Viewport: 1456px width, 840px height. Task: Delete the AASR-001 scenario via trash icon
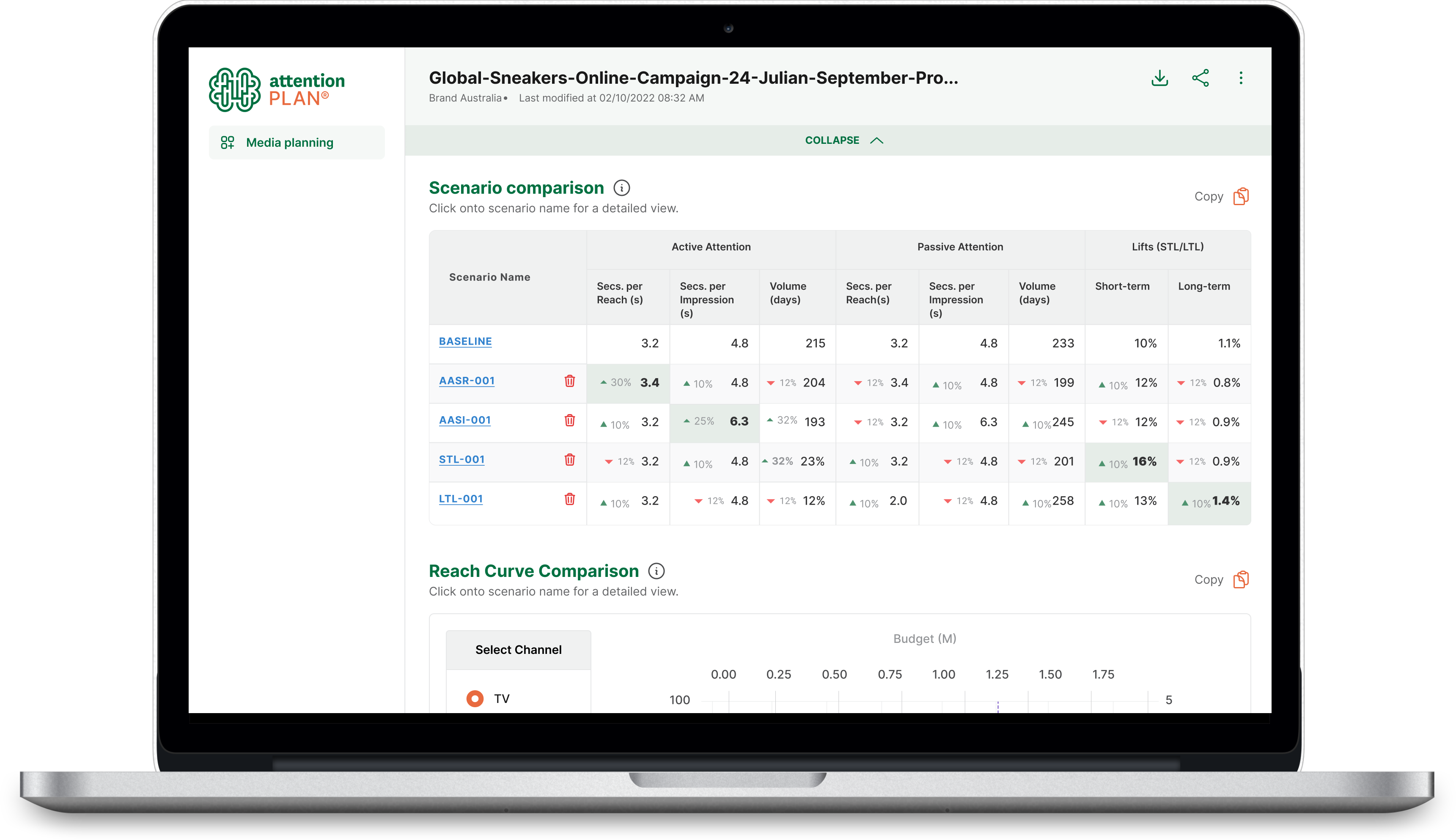(x=570, y=382)
